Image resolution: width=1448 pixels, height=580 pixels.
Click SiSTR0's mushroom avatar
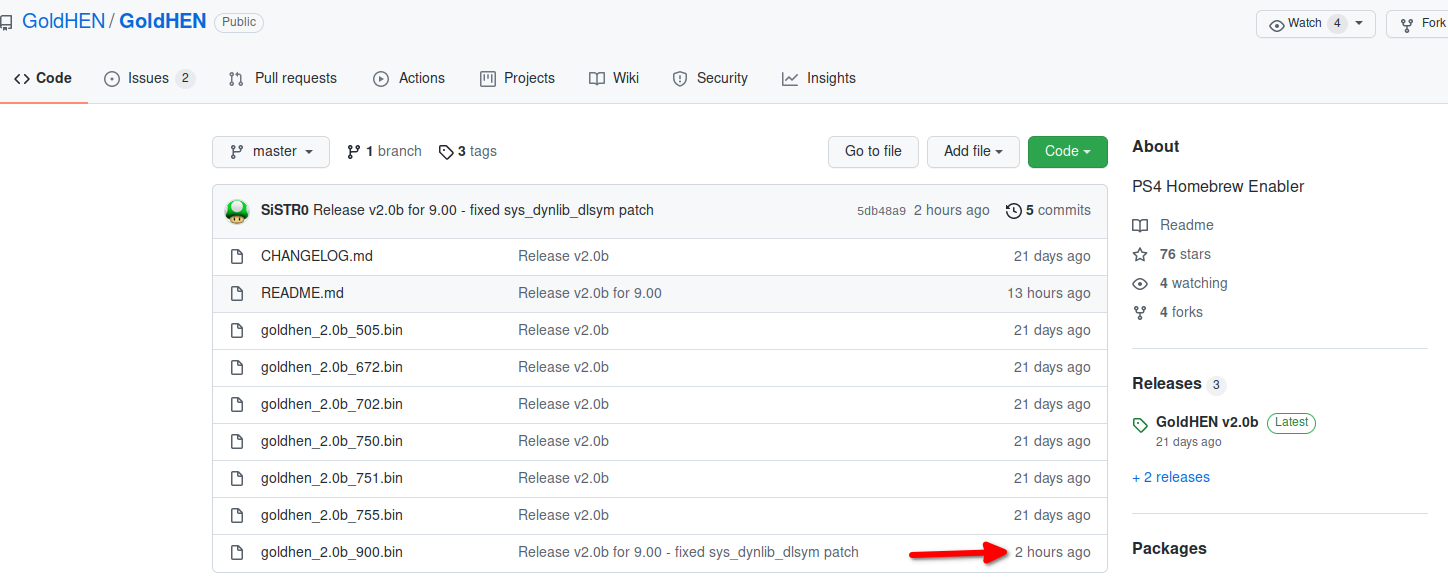click(x=237, y=211)
